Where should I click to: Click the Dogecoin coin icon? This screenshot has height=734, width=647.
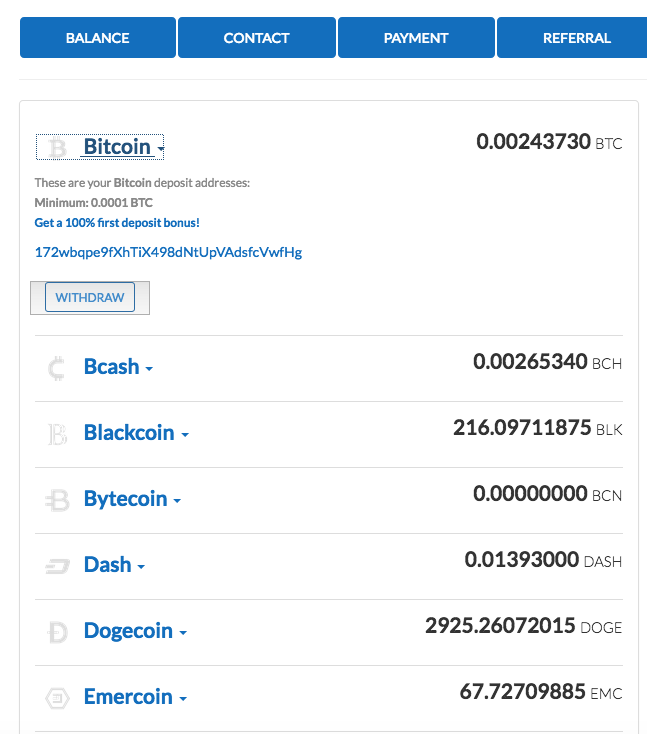pos(58,632)
